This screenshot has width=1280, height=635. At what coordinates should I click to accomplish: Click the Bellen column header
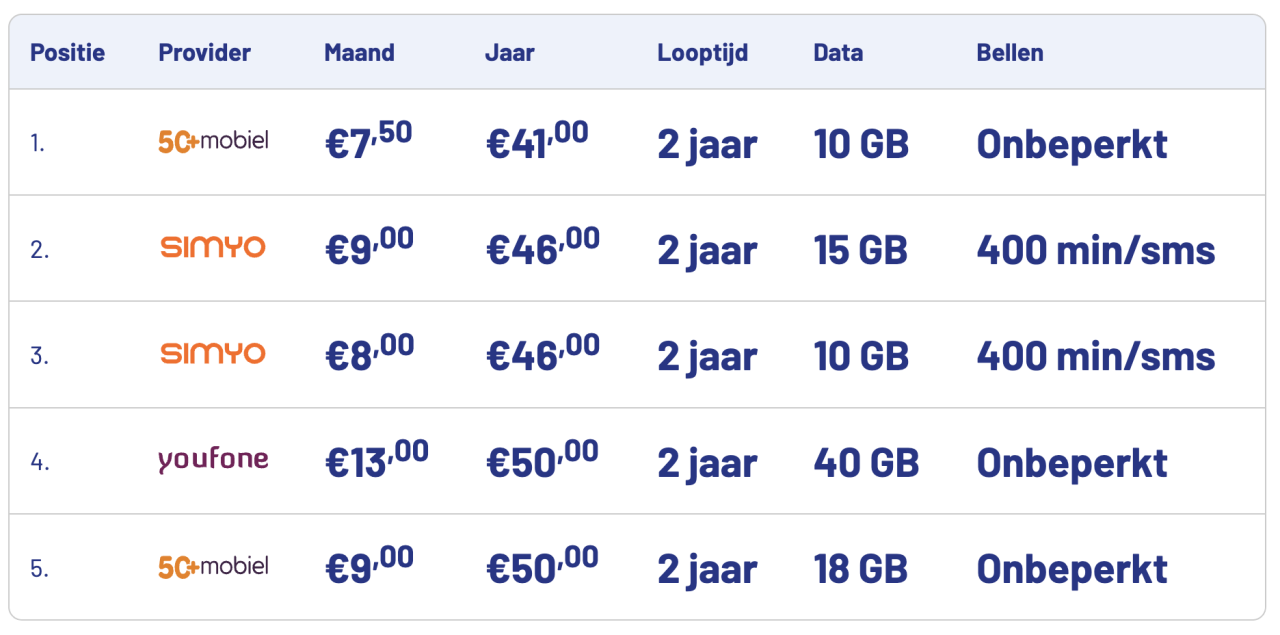pyautogui.click(x=1009, y=52)
